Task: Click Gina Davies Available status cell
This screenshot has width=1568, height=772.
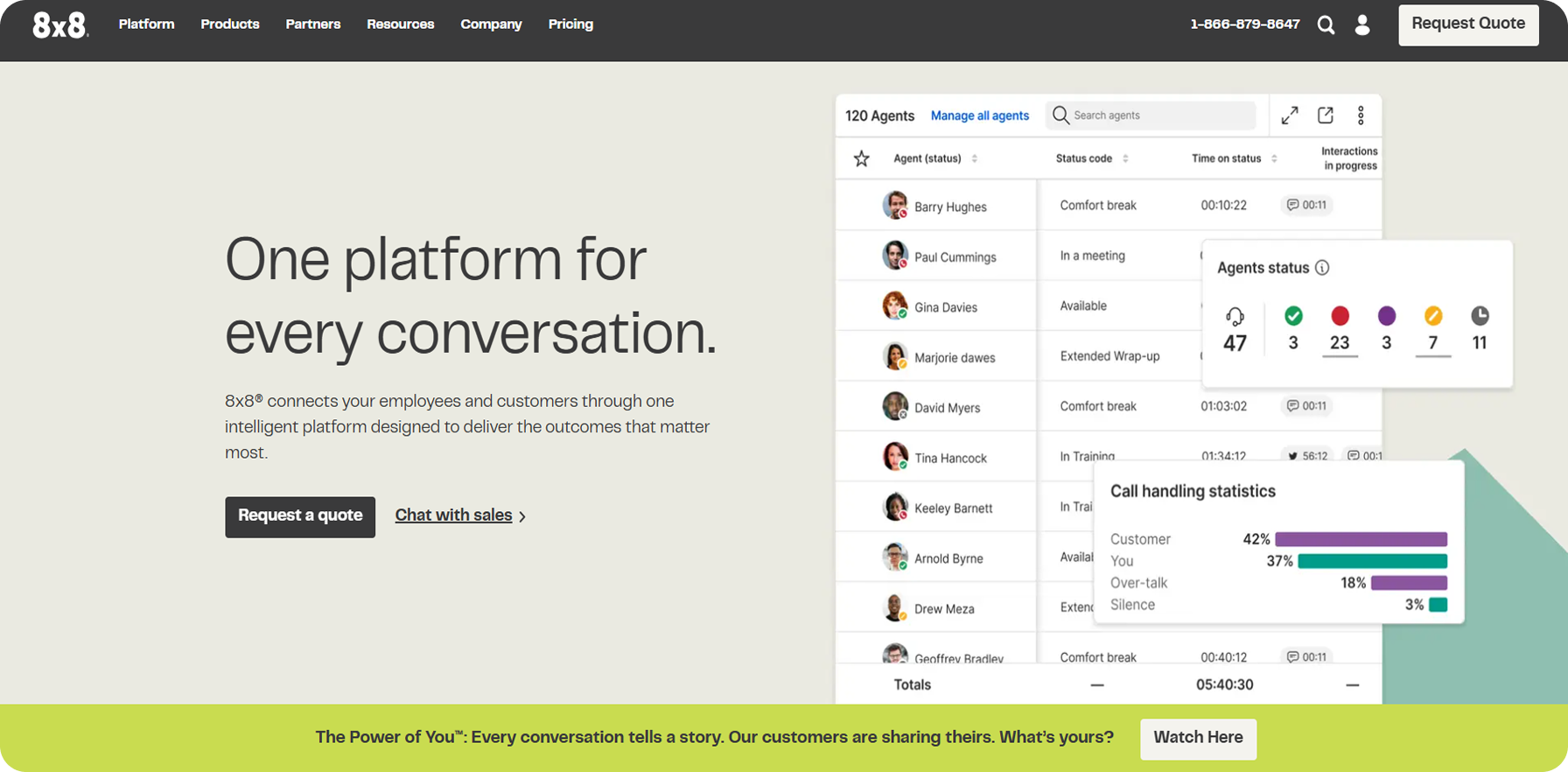Action: pos(1083,305)
